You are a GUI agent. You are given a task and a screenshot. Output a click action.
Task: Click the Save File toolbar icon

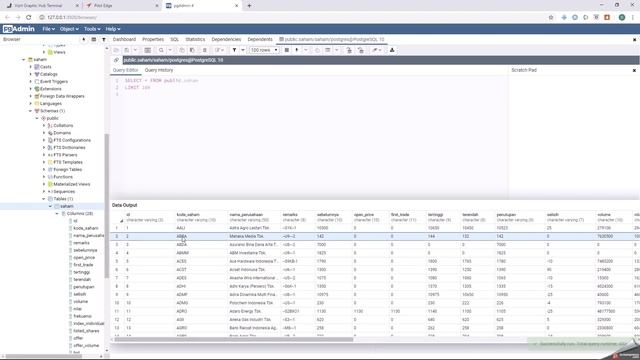pyautogui.click(x=127, y=50)
